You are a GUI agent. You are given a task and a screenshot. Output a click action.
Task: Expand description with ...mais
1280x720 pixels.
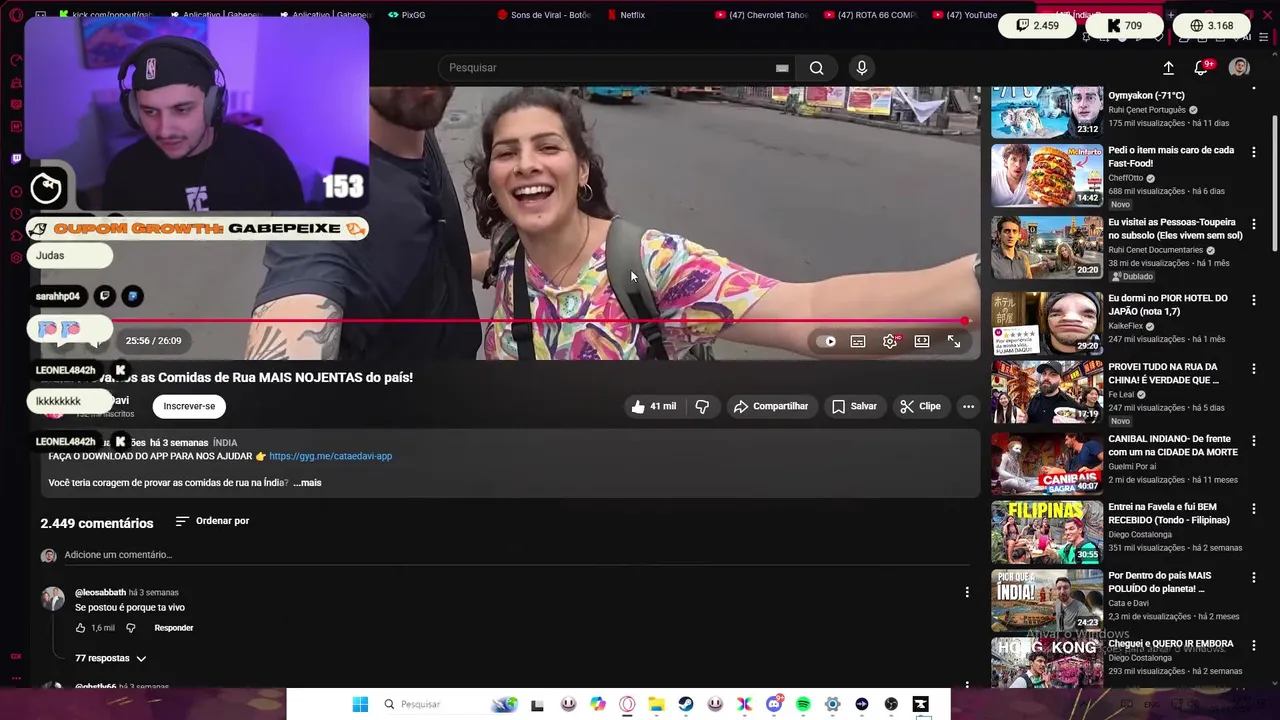pyautogui.click(x=307, y=483)
